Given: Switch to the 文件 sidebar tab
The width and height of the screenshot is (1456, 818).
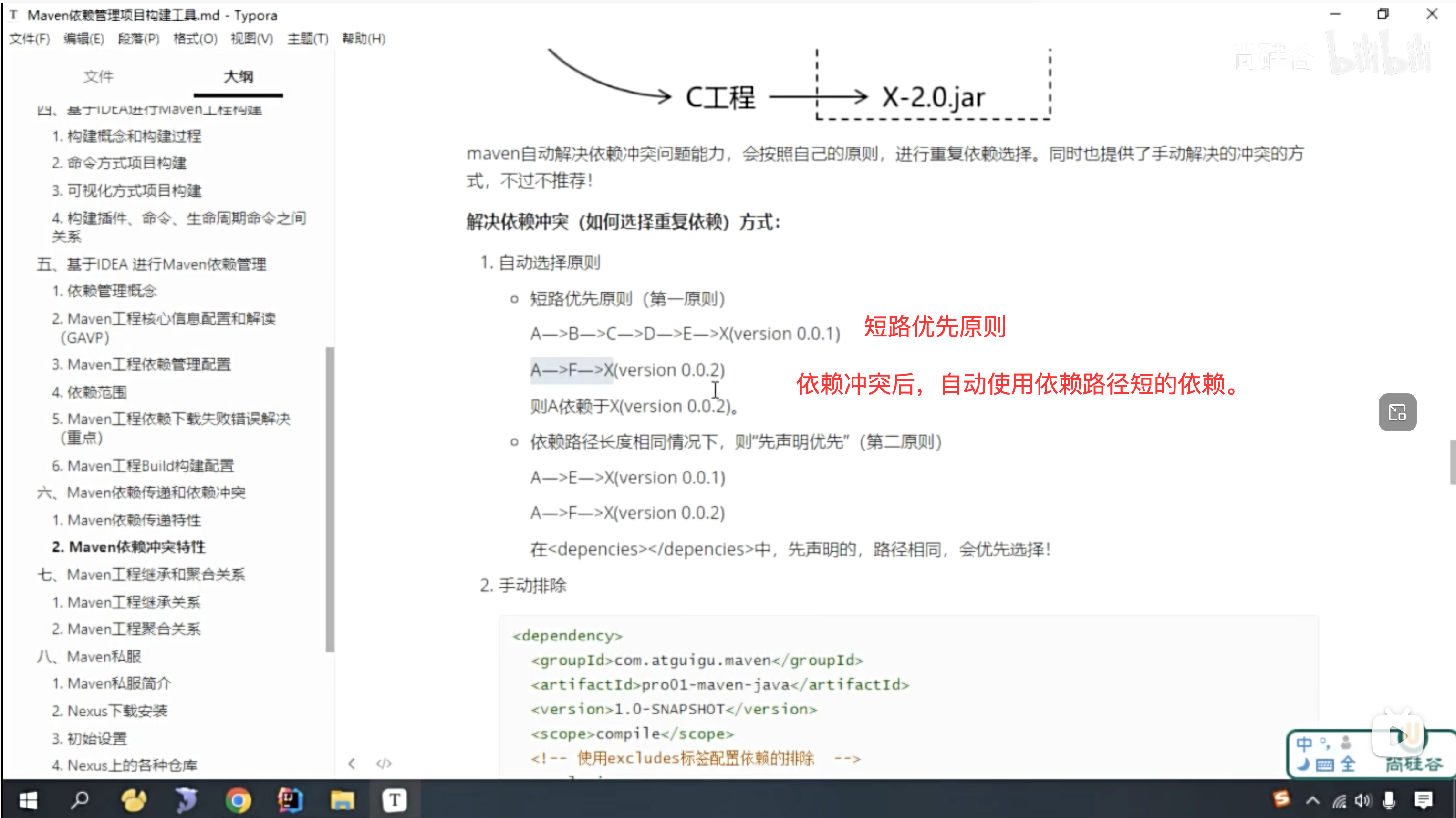Looking at the screenshot, I should click(x=98, y=76).
